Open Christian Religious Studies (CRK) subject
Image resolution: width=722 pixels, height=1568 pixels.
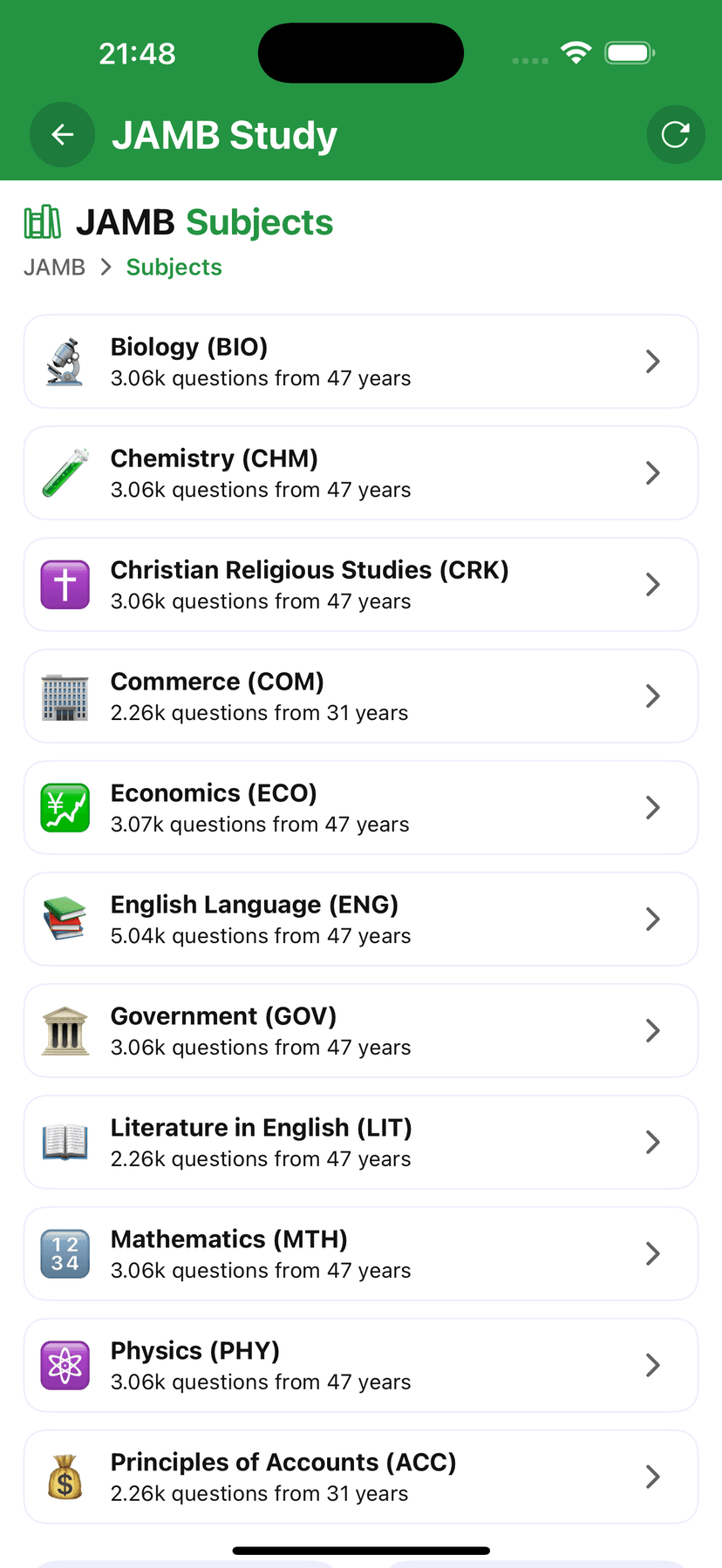coord(361,585)
